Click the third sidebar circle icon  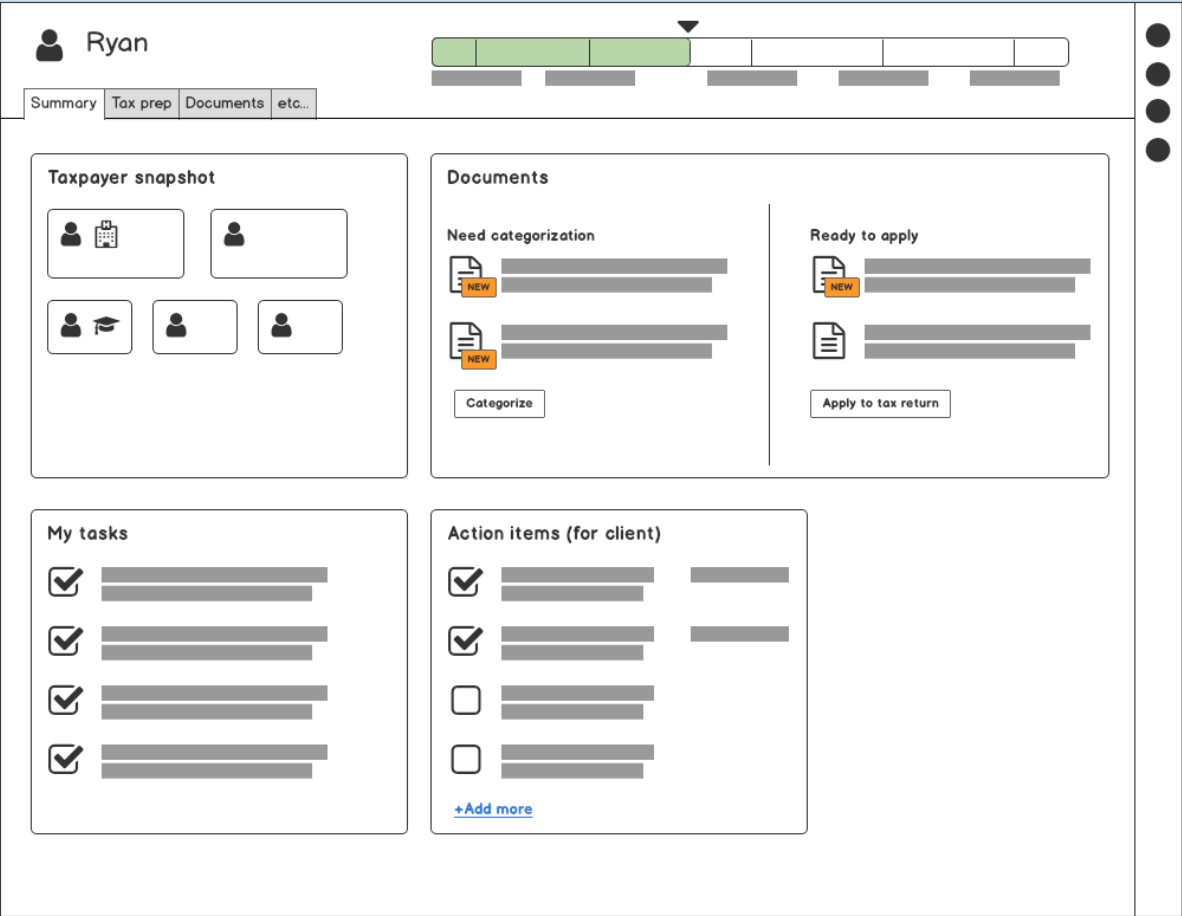[1158, 111]
